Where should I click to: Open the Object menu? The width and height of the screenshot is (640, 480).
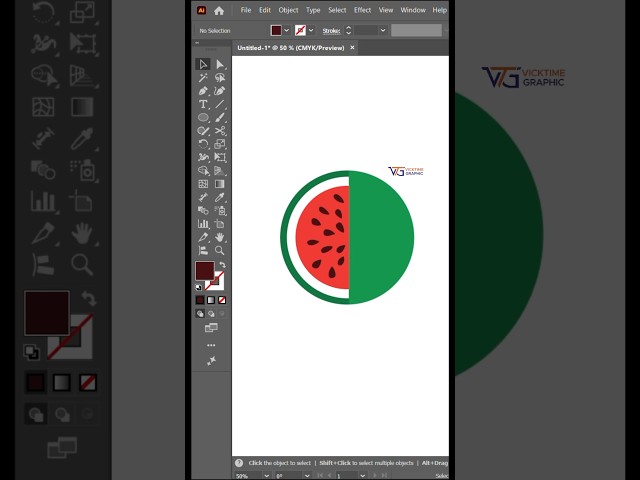[288, 10]
